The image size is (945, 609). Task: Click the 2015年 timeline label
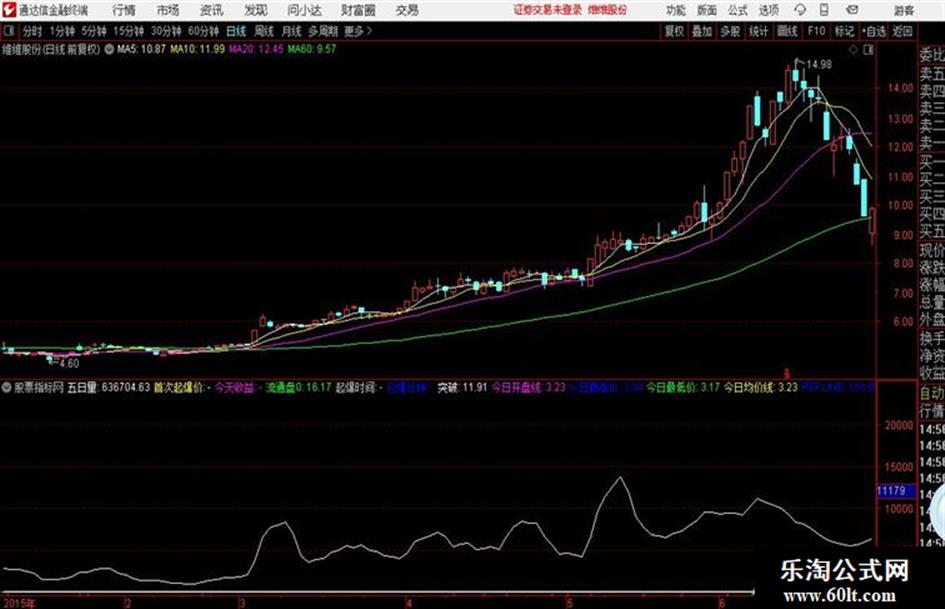click(x=19, y=603)
